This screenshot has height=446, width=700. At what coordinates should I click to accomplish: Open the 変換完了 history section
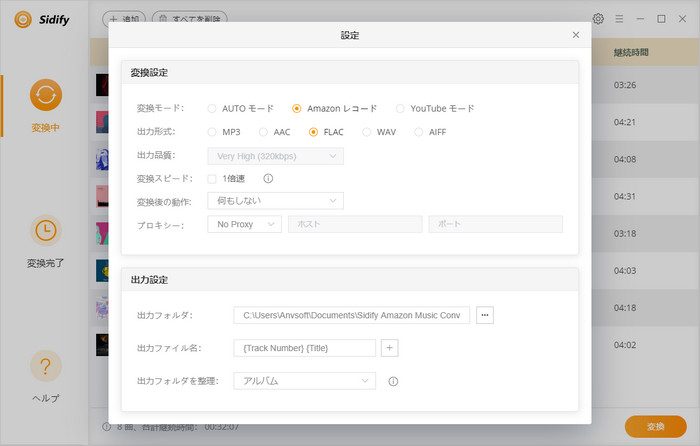click(46, 241)
